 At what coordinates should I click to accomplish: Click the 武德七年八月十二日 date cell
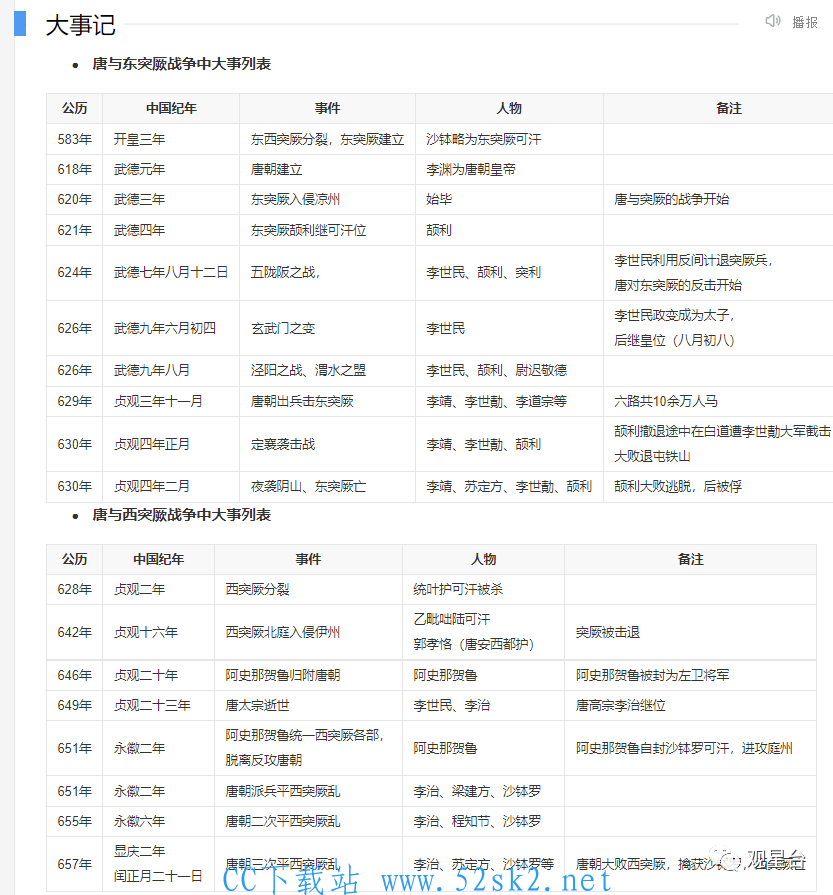point(171,273)
